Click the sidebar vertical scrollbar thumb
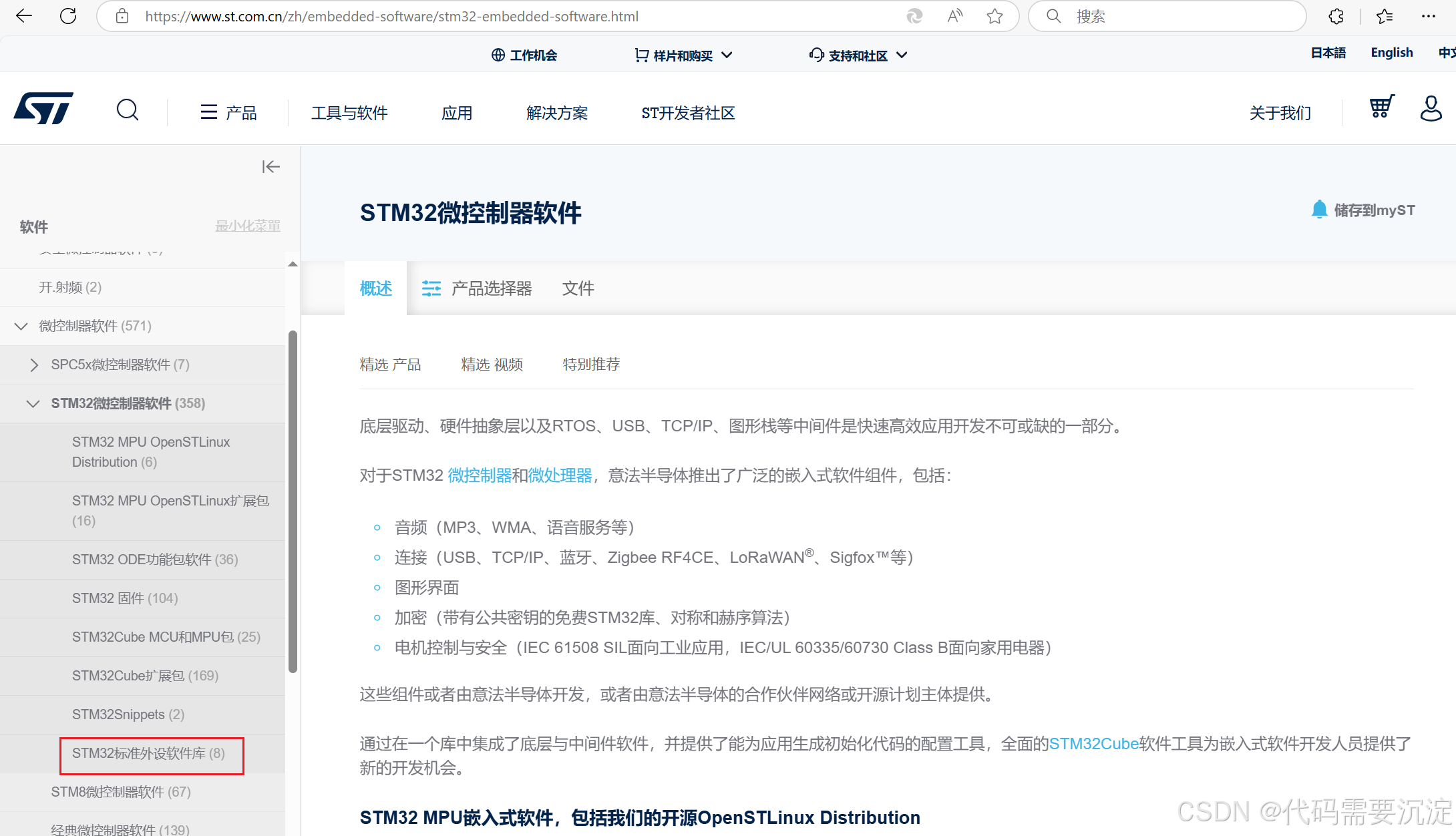Viewport: 1456px width, 836px height. click(293, 501)
